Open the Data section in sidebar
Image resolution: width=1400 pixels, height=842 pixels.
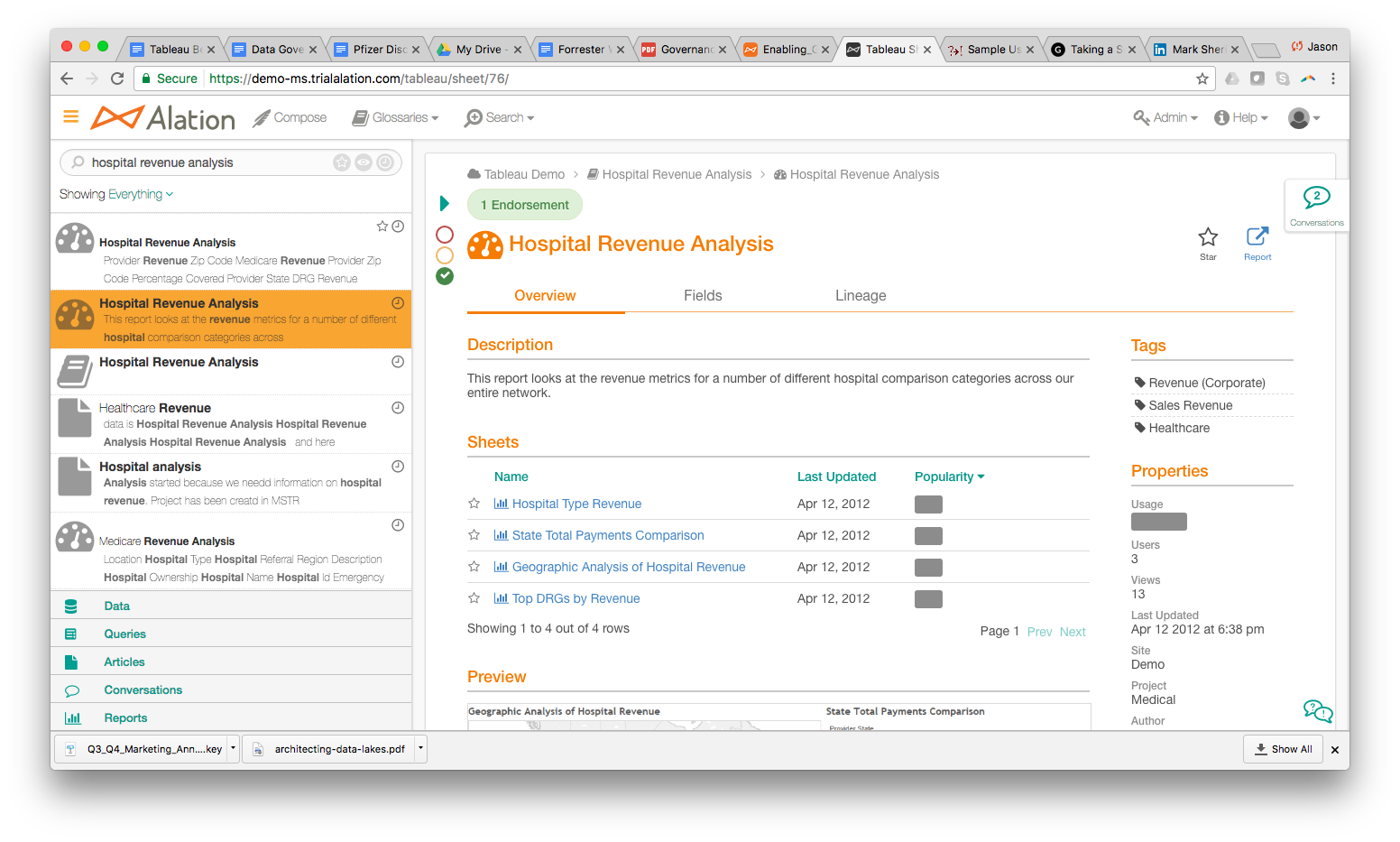point(231,606)
